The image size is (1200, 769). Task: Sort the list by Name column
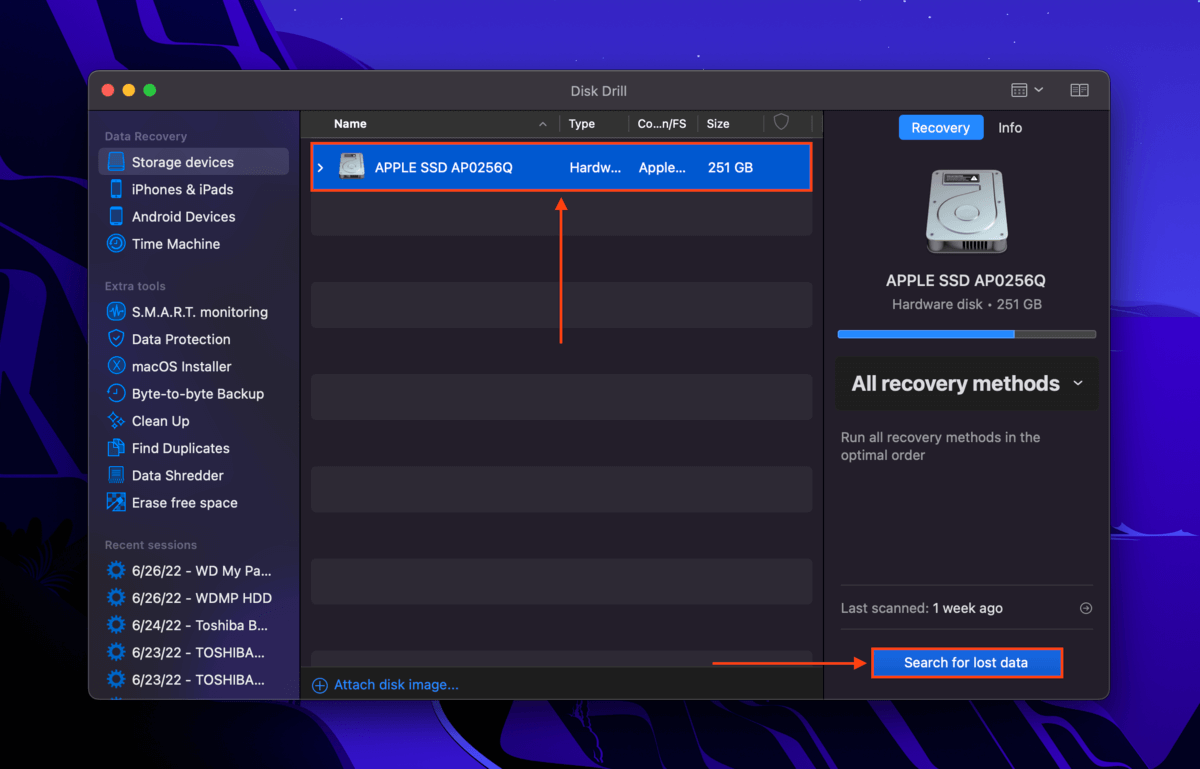(x=350, y=124)
